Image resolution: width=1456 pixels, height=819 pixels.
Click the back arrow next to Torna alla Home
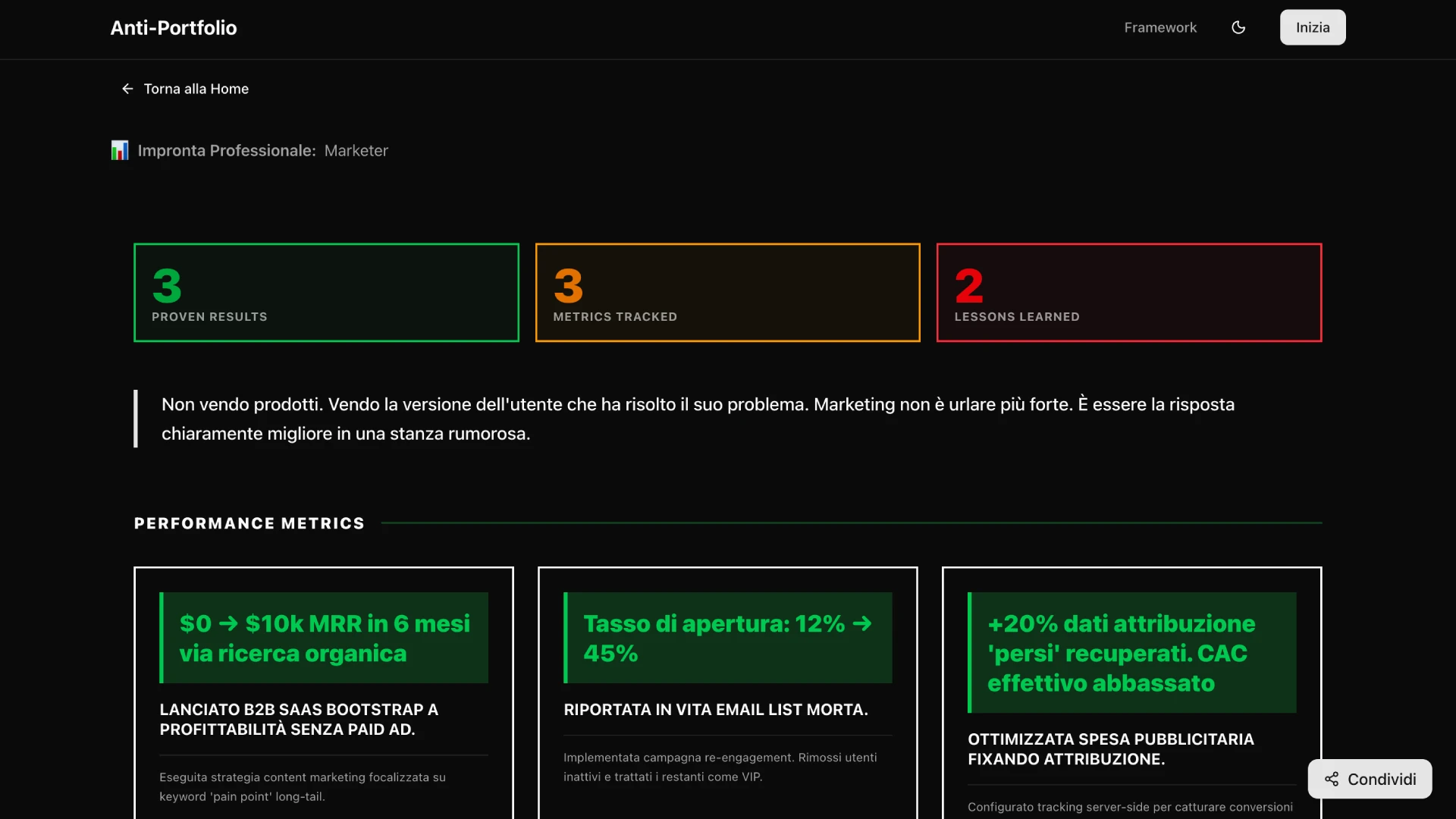pyautogui.click(x=127, y=89)
